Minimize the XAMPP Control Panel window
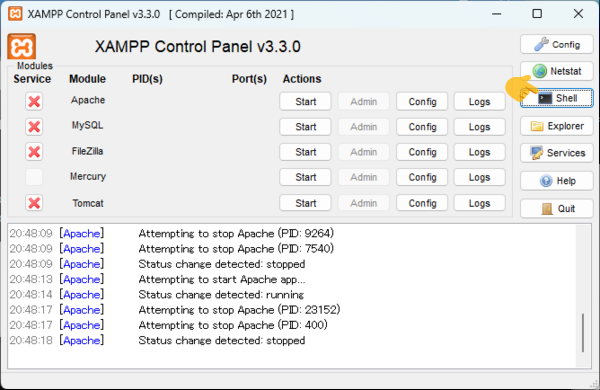The width and height of the screenshot is (600, 390). coord(496,14)
